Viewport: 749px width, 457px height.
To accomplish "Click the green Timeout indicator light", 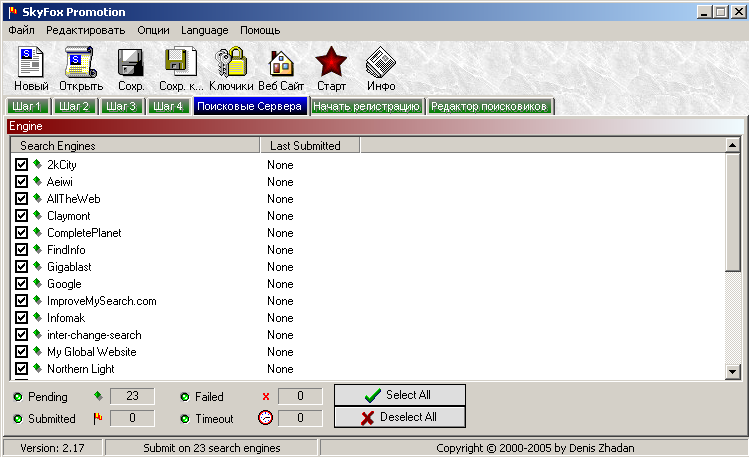I will pyautogui.click(x=185, y=419).
